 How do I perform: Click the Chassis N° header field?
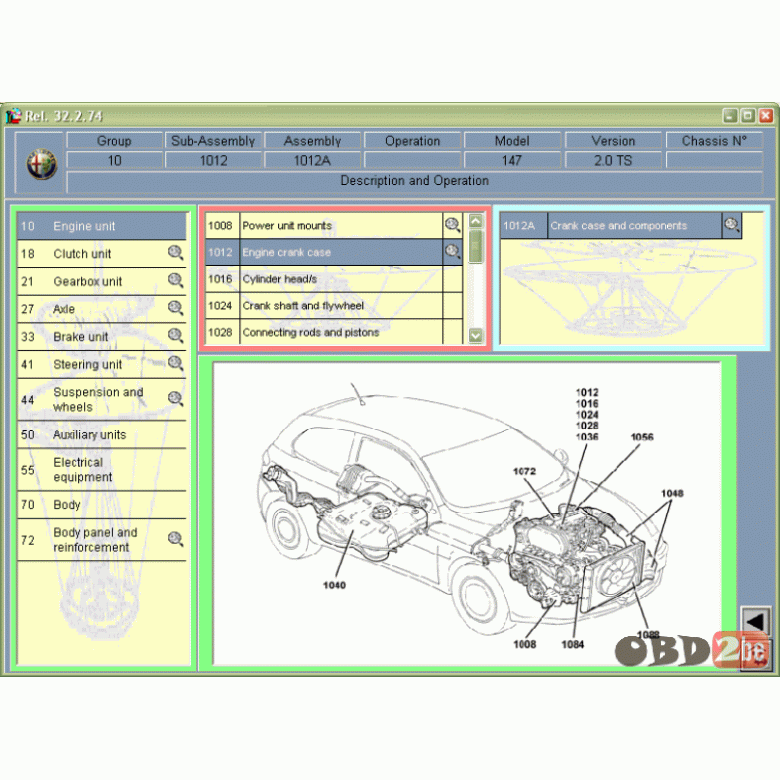click(x=714, y=141)
